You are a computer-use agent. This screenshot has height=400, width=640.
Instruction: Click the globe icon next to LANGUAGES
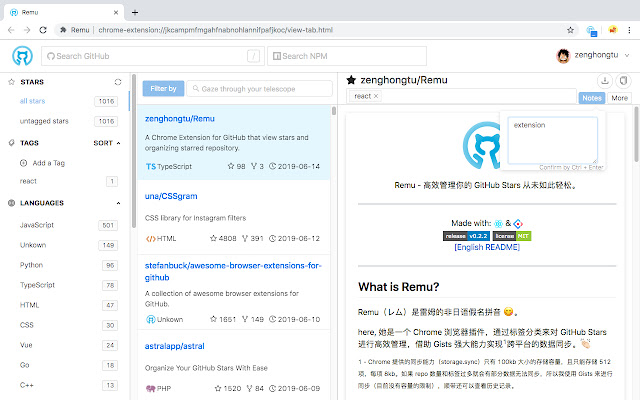[x=11, y=203]
